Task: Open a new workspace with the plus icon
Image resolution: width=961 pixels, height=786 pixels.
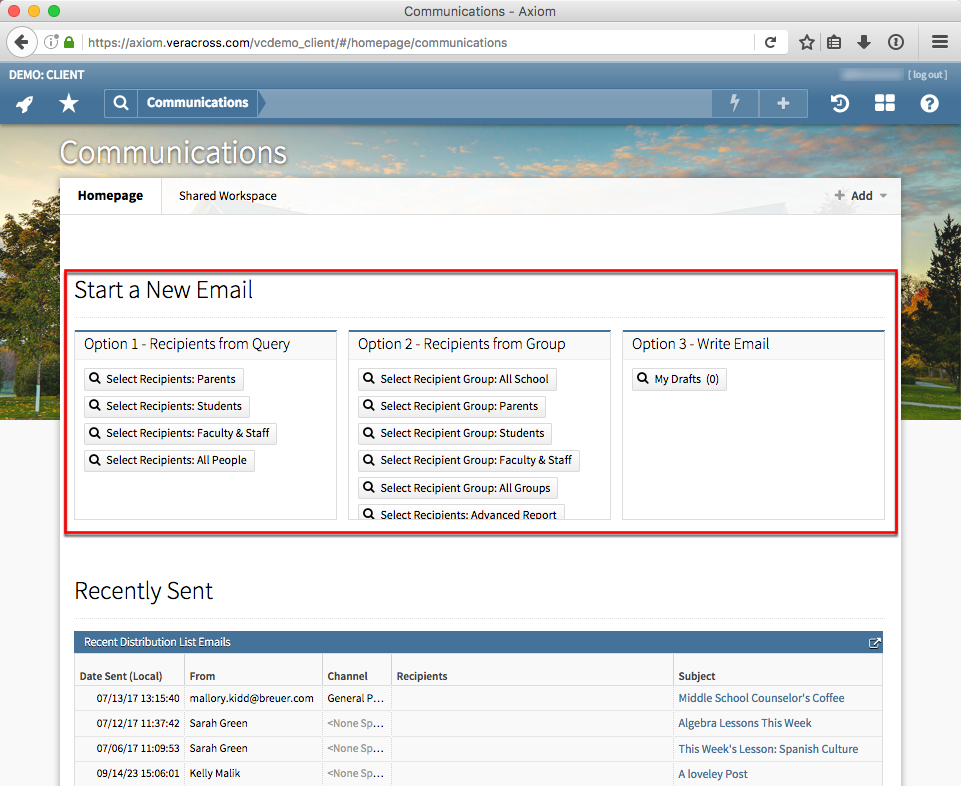Action: pyautogui.click(x=781, y=103)
